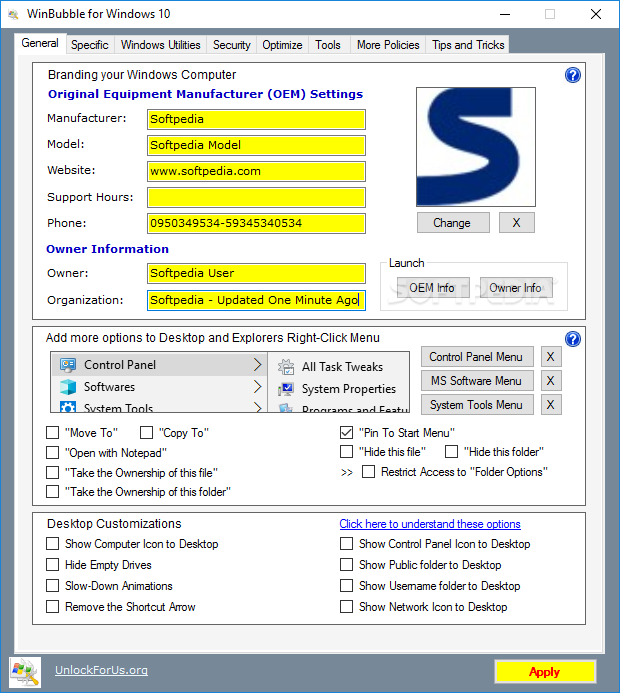Click the System Tools gear icon
This screenshot has width=620, height=693.
[68, 407]
